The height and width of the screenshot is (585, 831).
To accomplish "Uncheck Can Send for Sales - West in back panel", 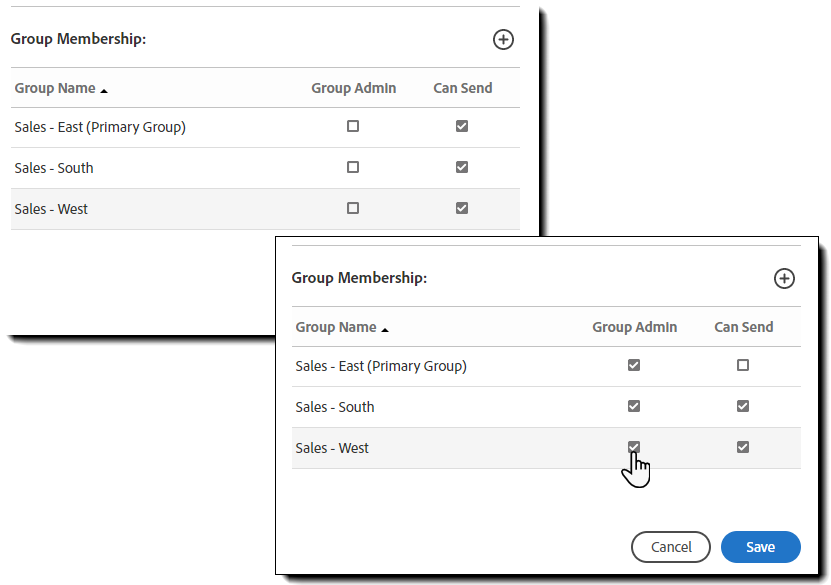I will click(461, 208).
